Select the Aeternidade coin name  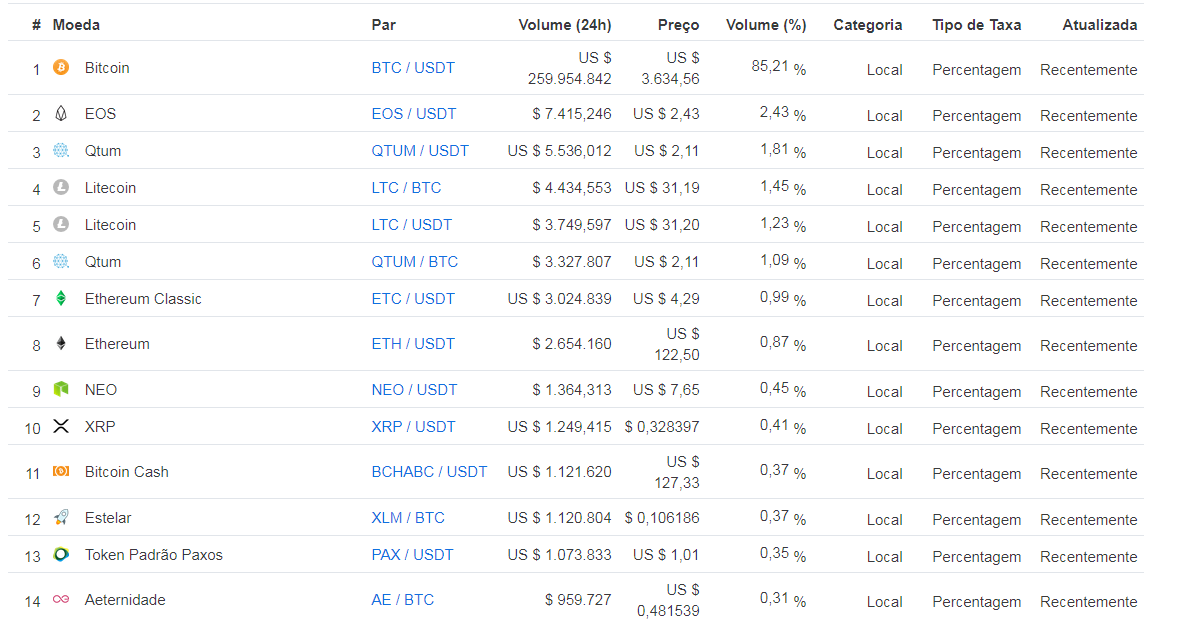(x=125, y=600)
